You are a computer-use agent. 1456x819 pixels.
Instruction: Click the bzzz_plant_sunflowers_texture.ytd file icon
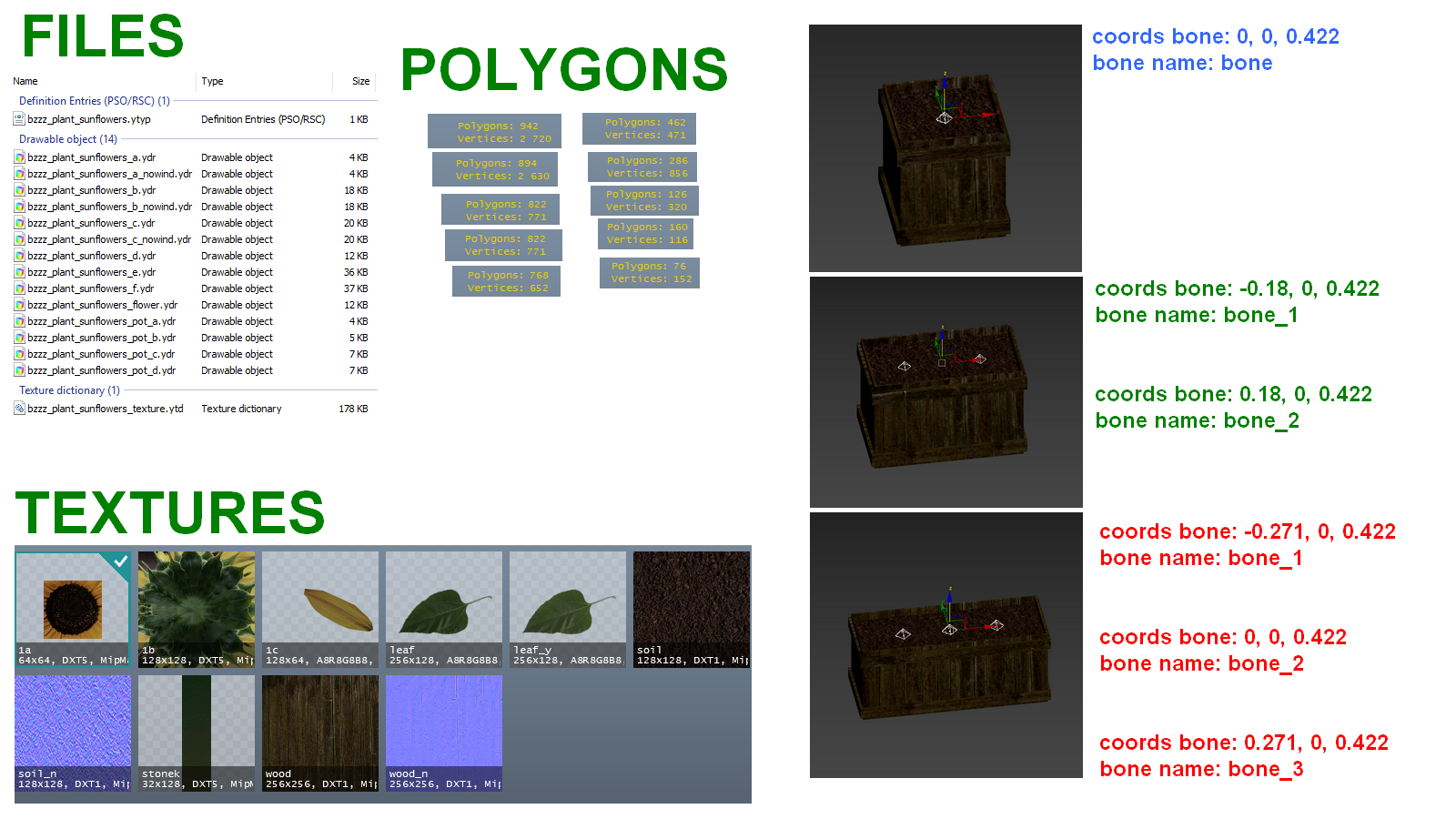(x=19, y=409)
